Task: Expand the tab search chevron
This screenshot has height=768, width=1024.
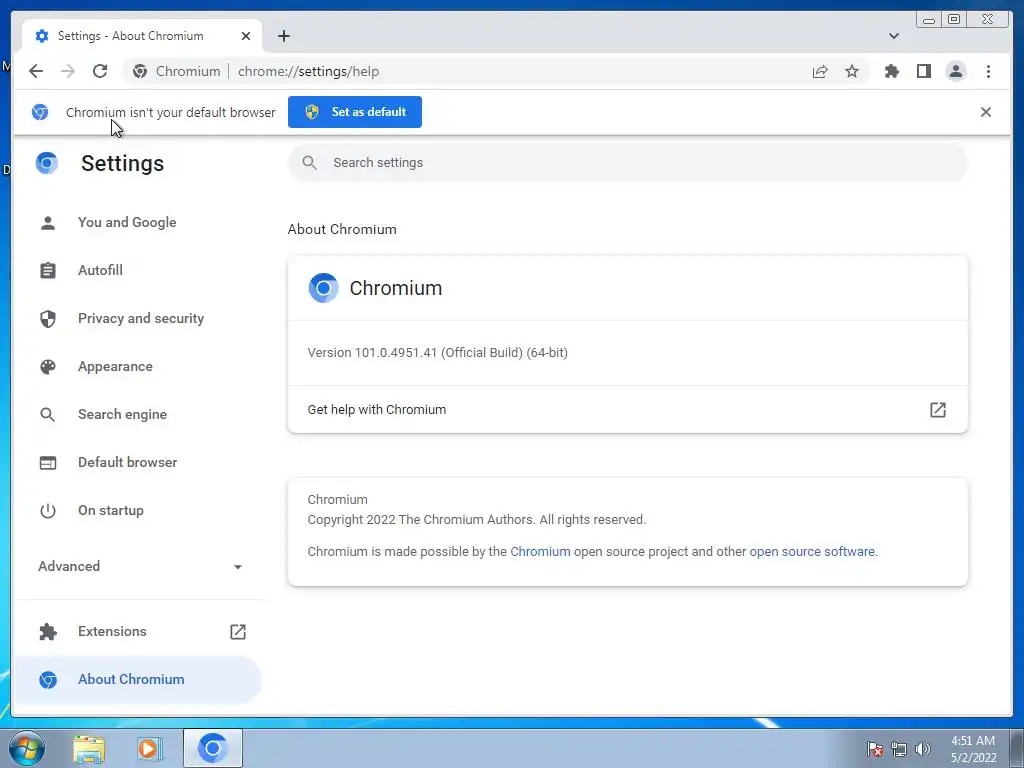Action: [x=893, y=36]
